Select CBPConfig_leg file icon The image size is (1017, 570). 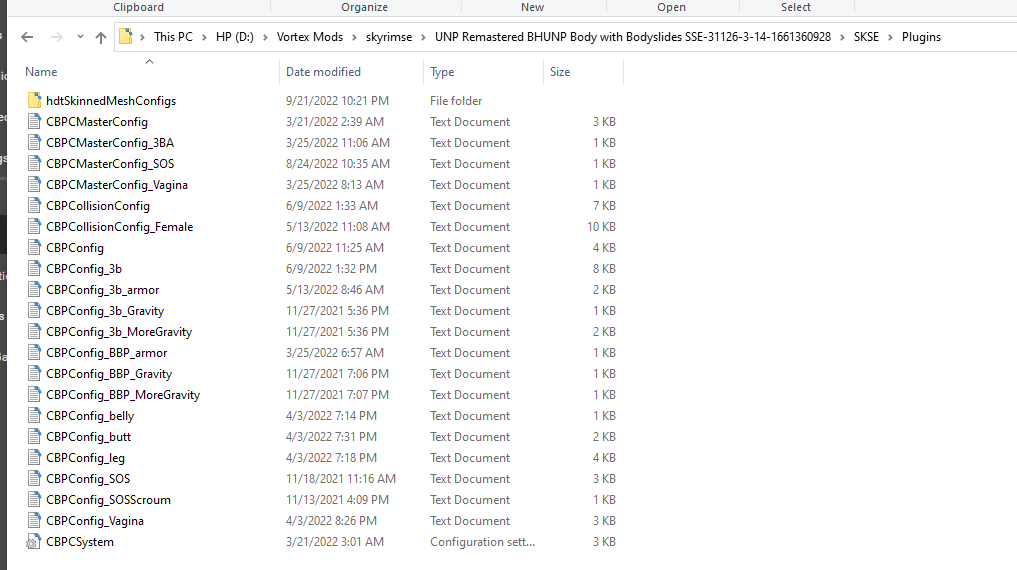34,458
